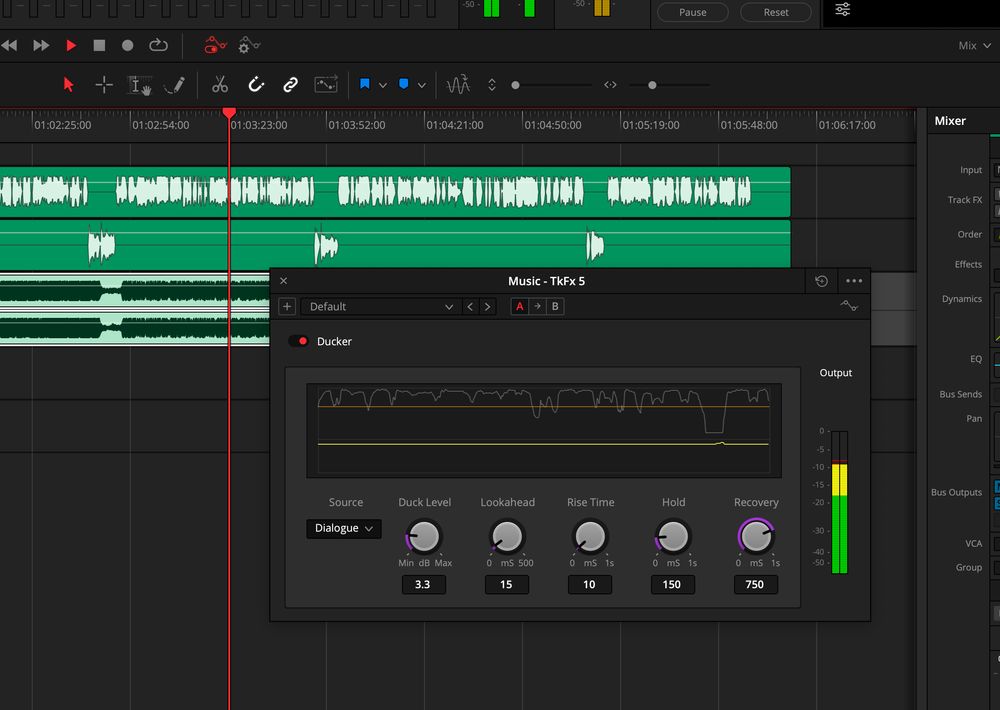Open the Dialogue source dropdown
The width and height of the screenshot is (1000, 710).
tap(343, 528)
